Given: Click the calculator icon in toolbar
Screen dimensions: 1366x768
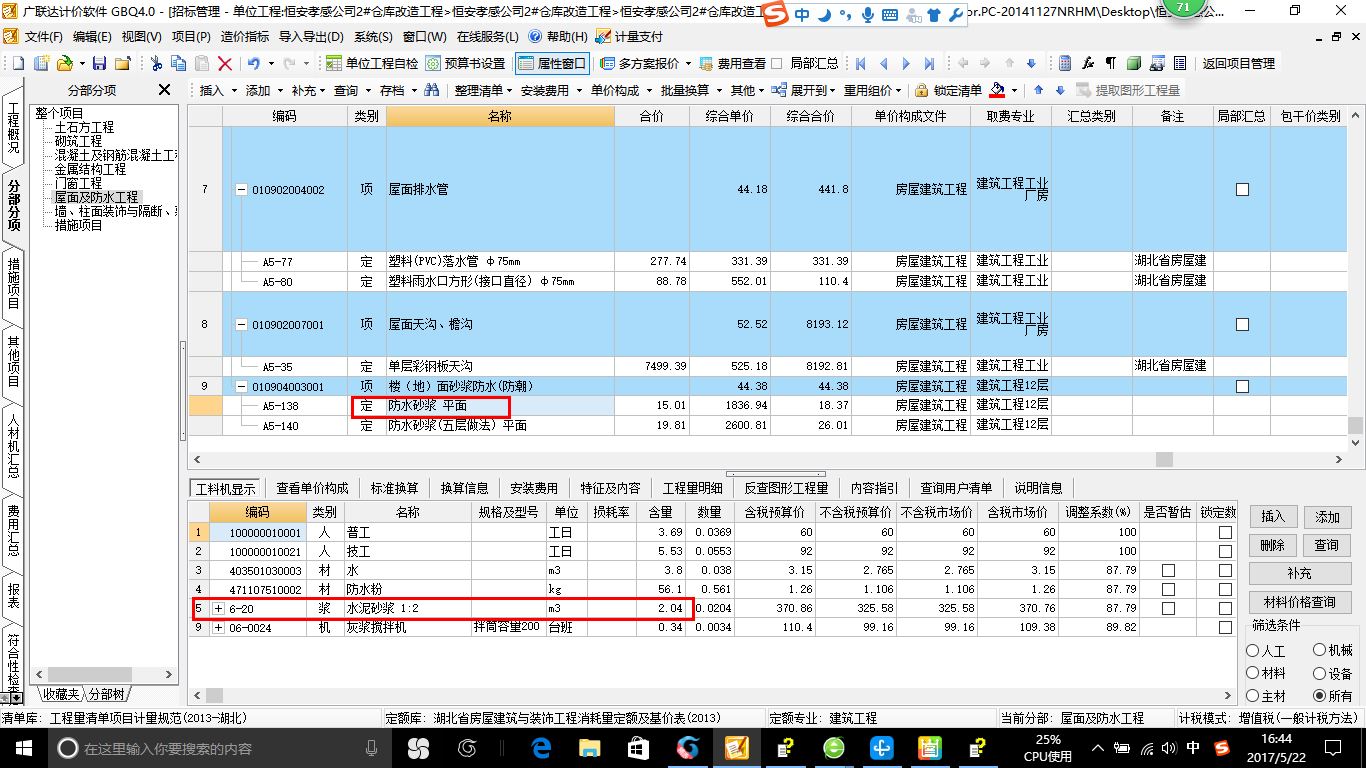Looking at the screenshot, I should (x=1065, y=63).
